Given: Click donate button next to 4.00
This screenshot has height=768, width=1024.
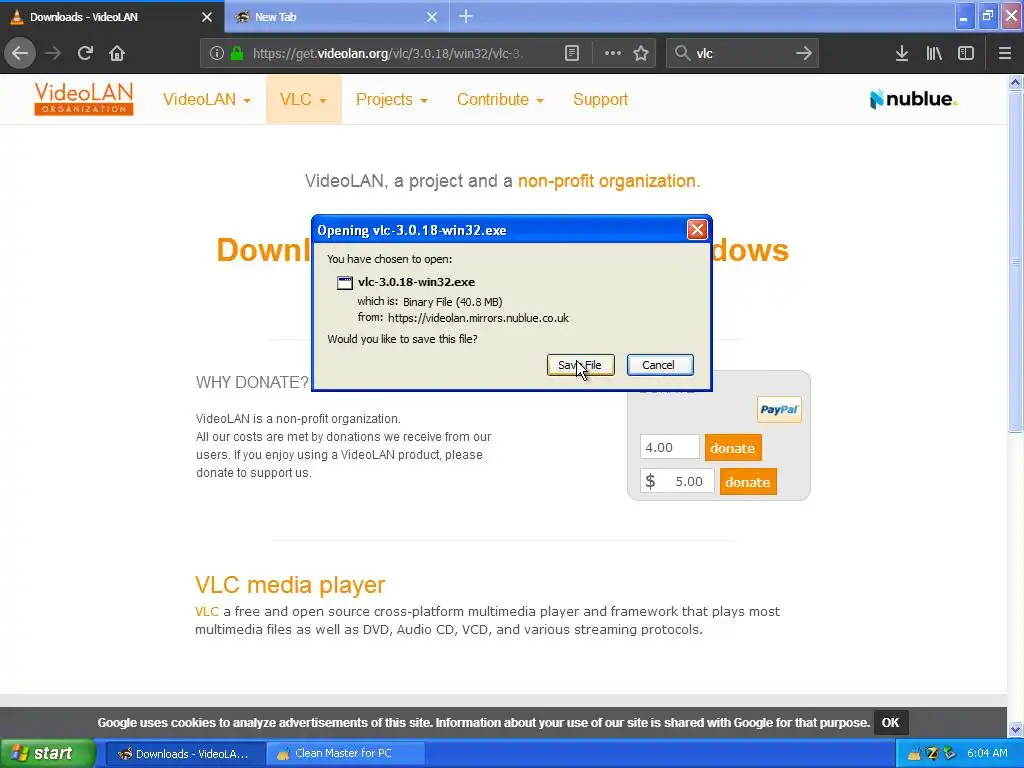Looking at the screenshot, I should pyautogui.click(x=733, y=448).
